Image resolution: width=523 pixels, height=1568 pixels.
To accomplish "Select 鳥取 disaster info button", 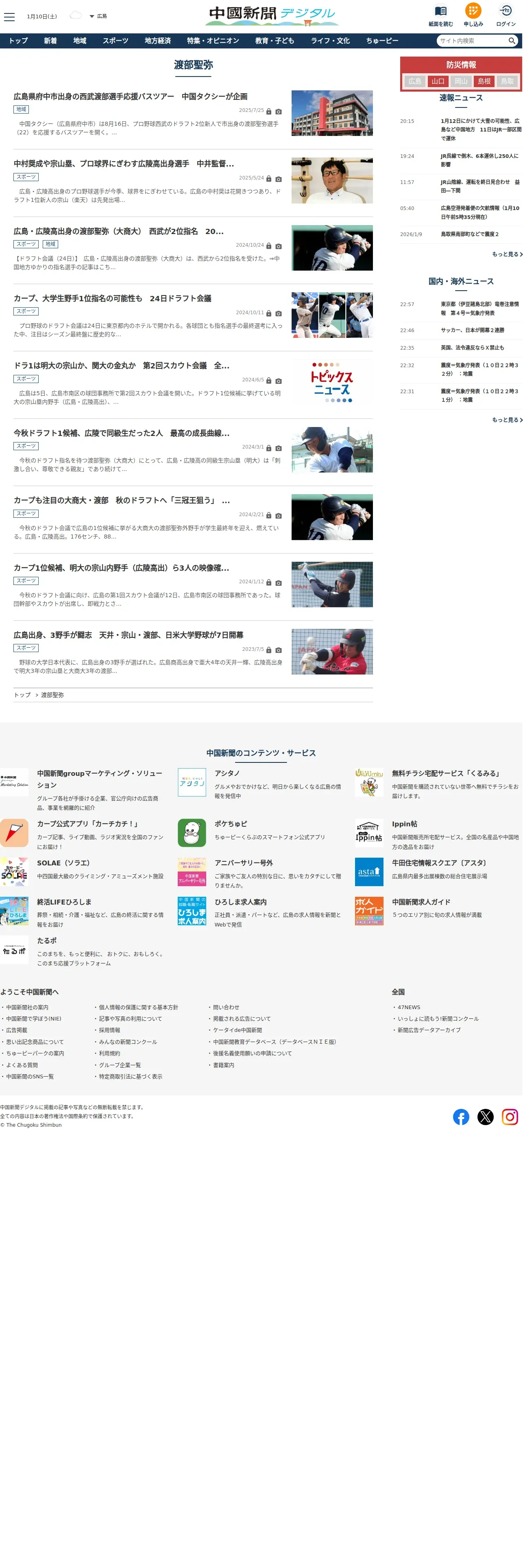I will (507, 81).
